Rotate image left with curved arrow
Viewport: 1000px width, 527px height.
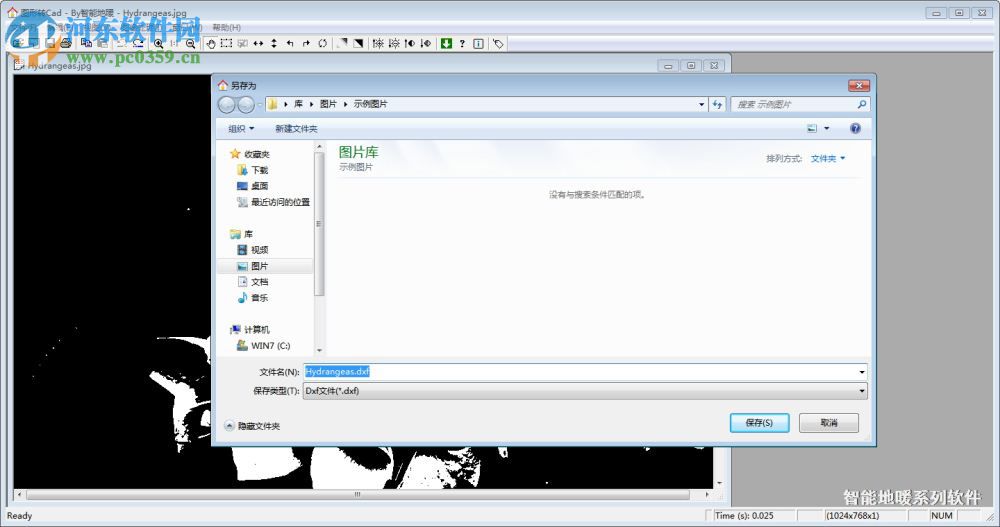point(290,43)
